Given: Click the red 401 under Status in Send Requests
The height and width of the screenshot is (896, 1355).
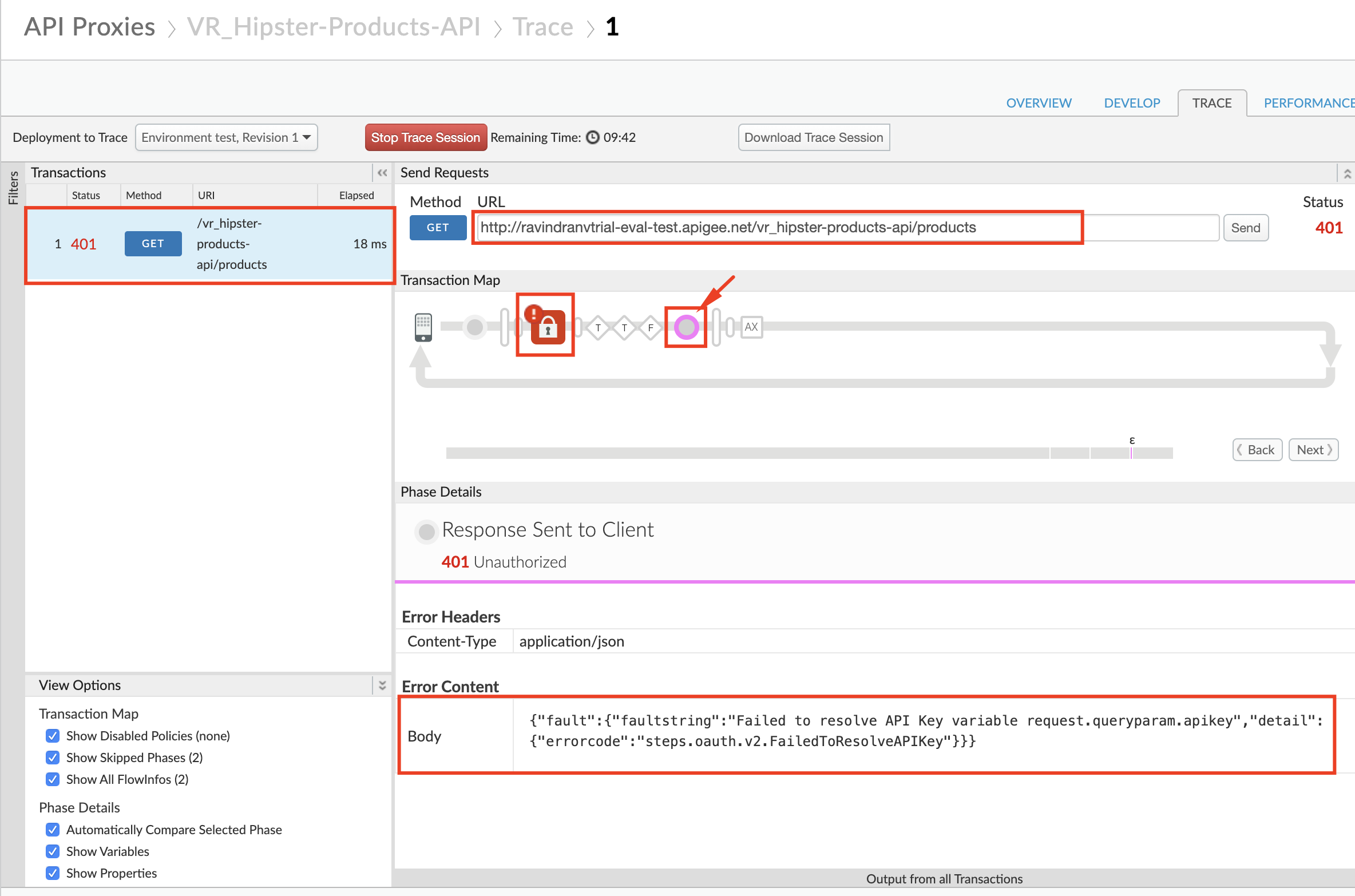Looking at the screenshot, I should point(1329,228).
